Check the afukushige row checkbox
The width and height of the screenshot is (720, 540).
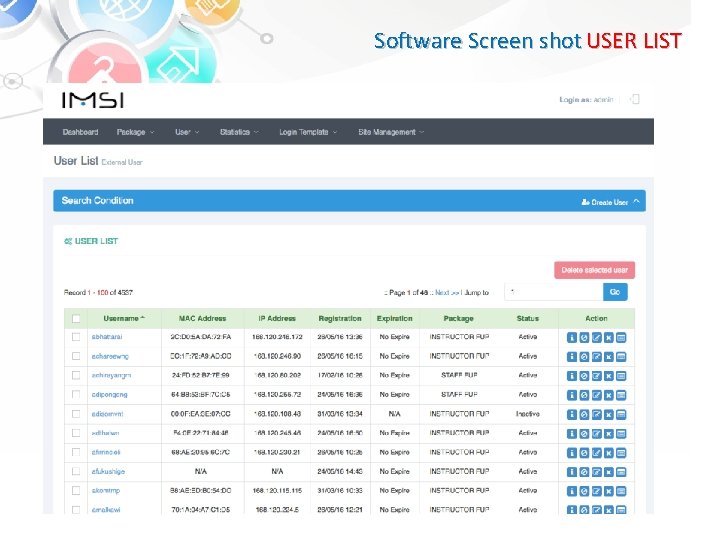pos(76,472)
